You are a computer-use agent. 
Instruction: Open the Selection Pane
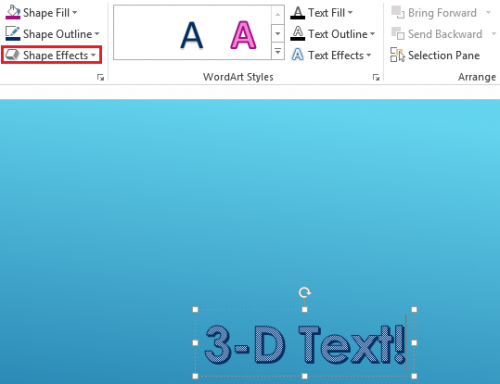click(x=435, y=55)
